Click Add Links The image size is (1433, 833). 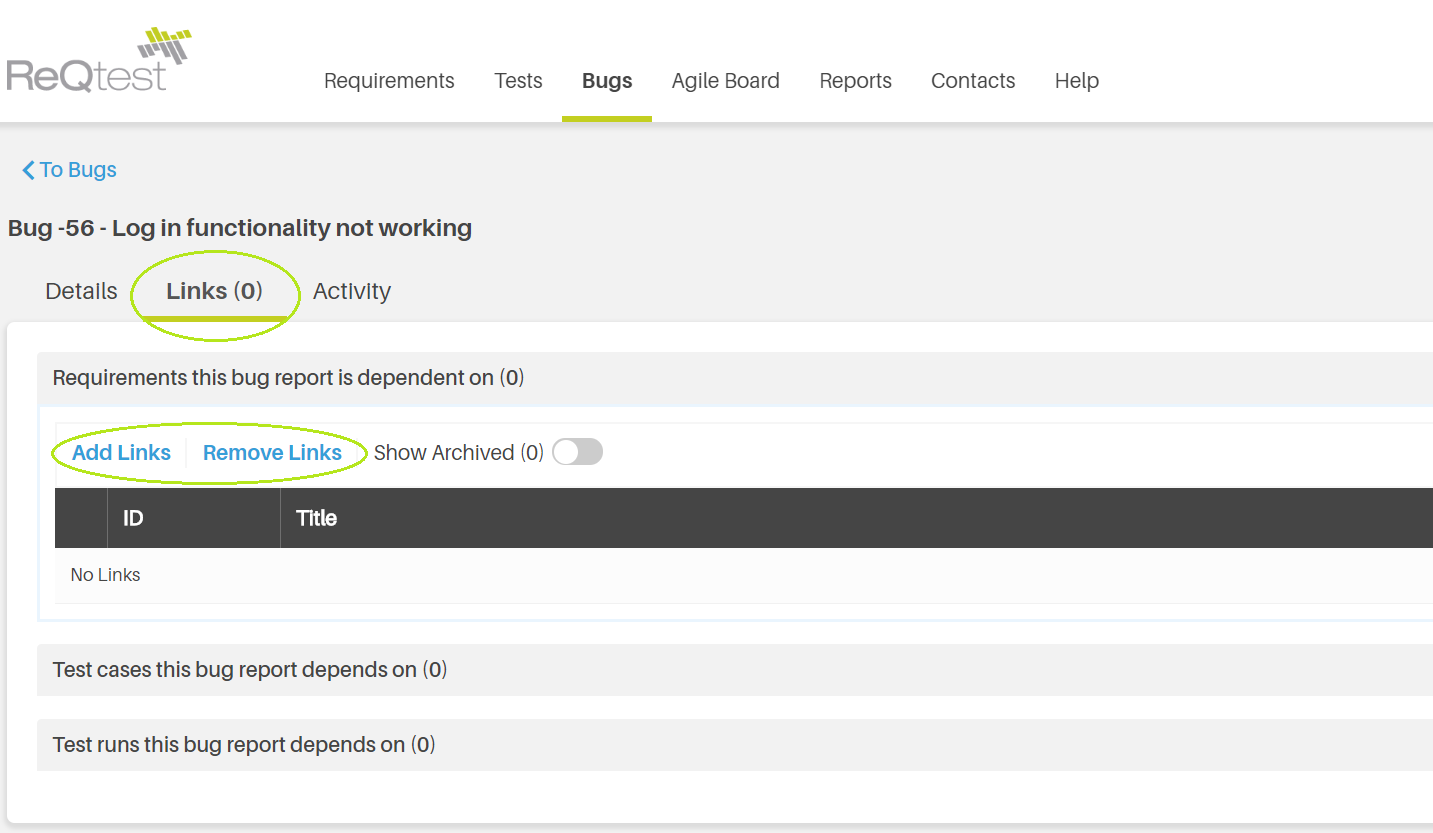pyautogui.click(x=121, y=453)
